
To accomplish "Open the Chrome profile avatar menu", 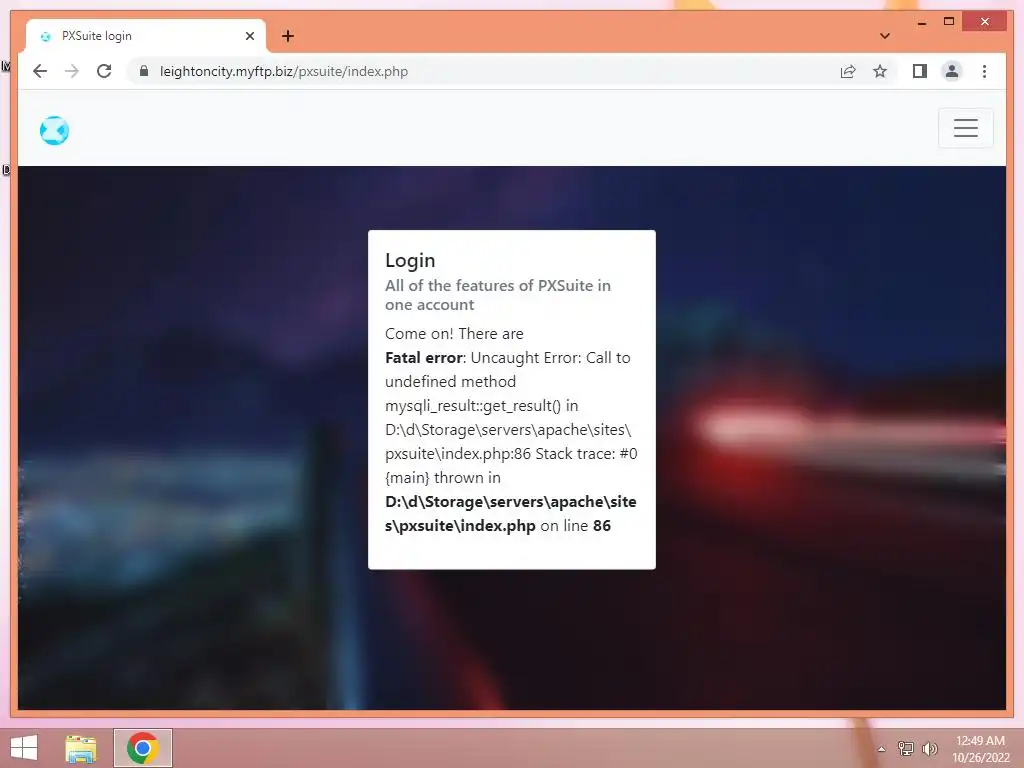I will [x=952, y=71].
